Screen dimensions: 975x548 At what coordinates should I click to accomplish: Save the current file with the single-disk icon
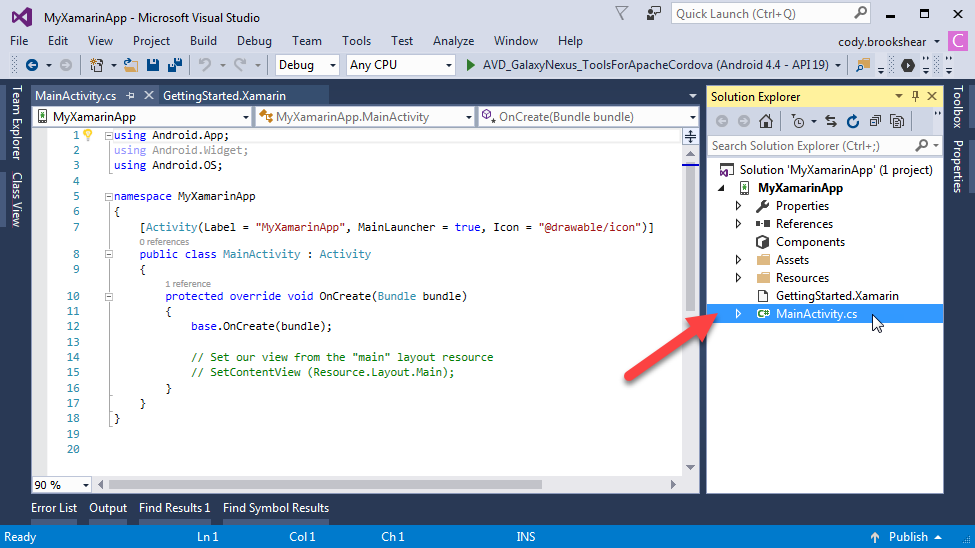(x=152, y=65)
